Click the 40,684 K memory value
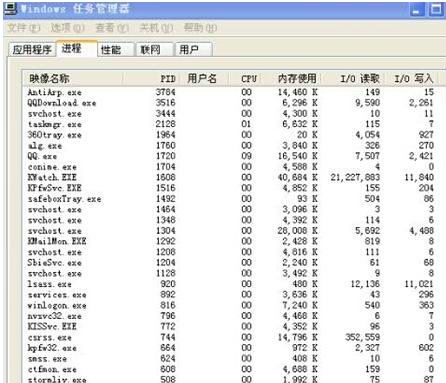Image resolution: width=446 pixels, height=383 pixels. coord(297,177)
